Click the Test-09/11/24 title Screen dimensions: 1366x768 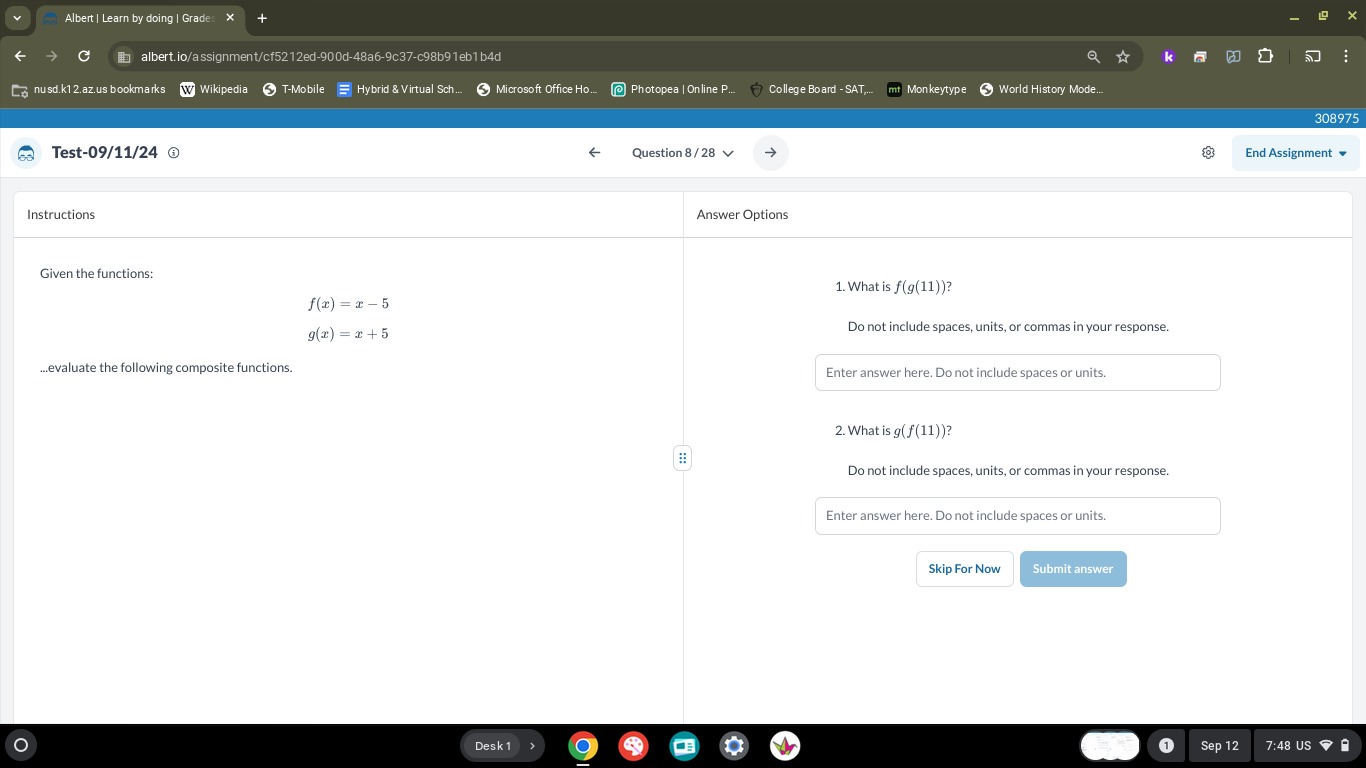(x=105, y=153)
